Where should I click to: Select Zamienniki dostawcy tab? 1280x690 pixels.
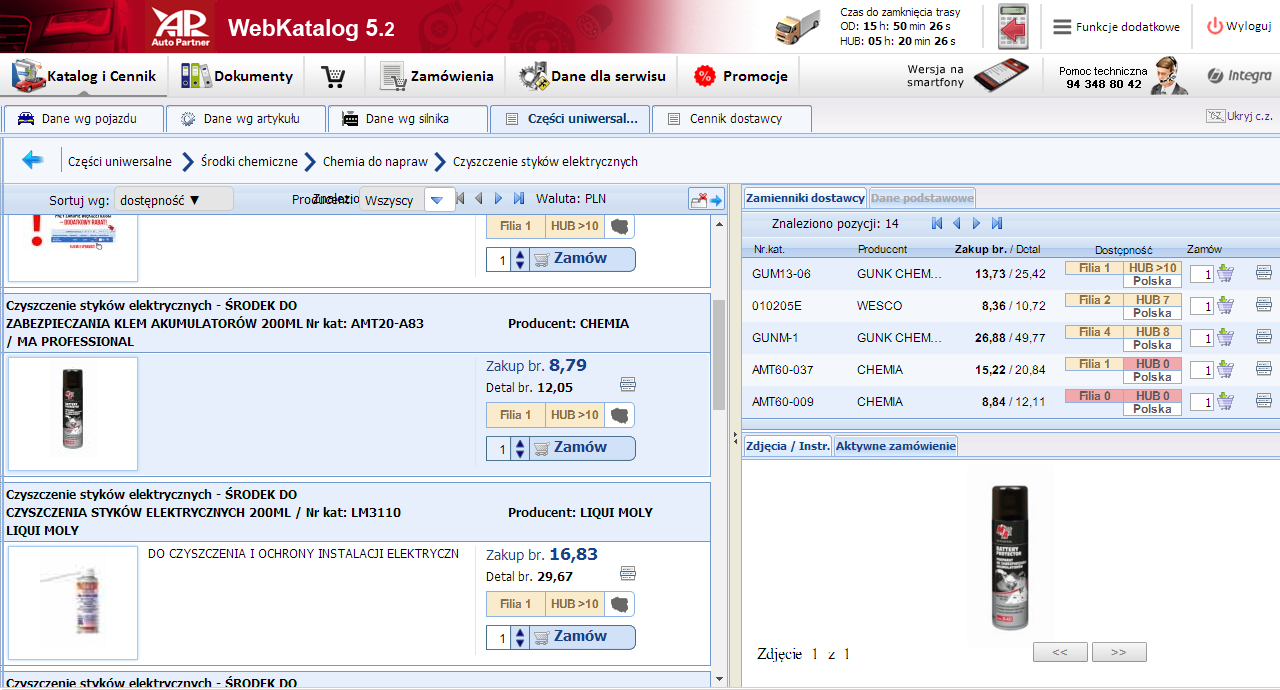805,198
